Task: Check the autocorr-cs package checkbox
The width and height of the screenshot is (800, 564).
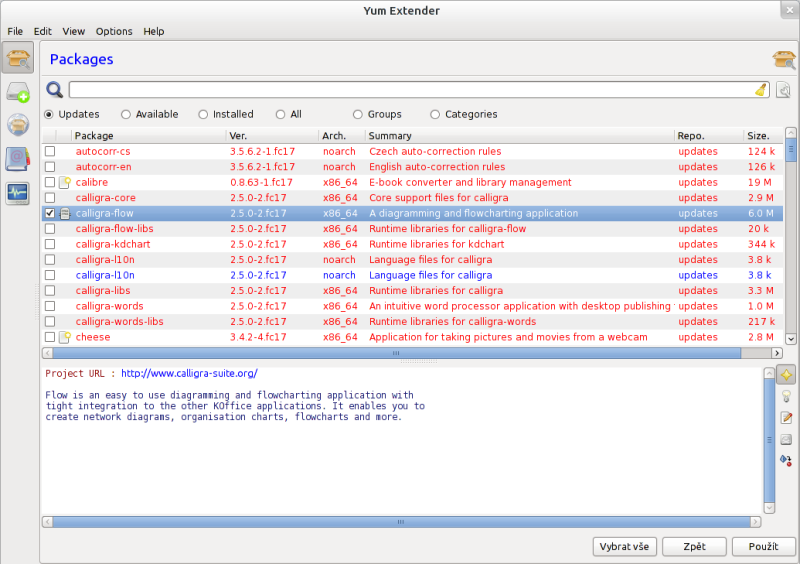Action: point(50,152)
